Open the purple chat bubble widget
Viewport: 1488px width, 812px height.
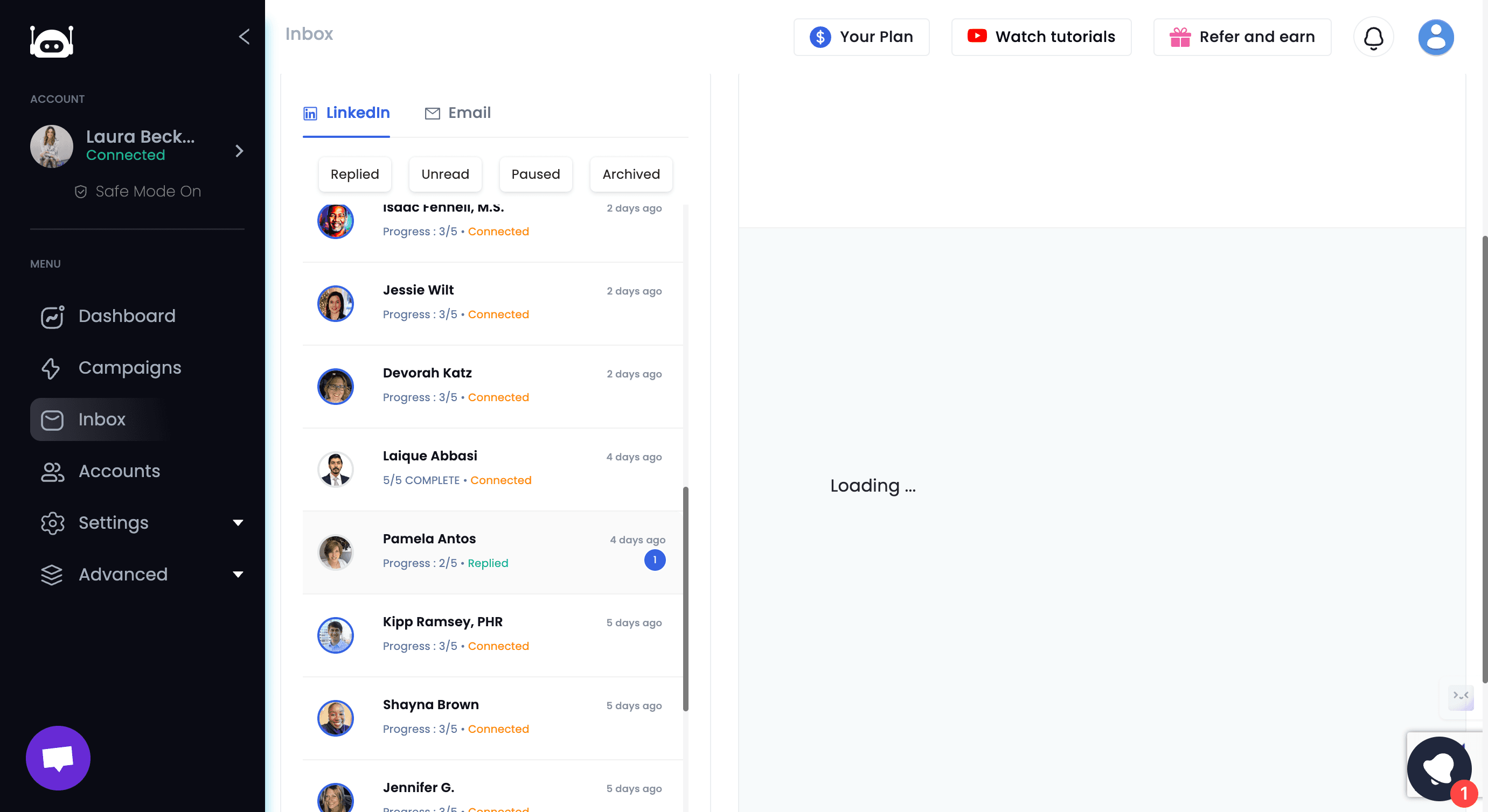(x=58, y=758)
